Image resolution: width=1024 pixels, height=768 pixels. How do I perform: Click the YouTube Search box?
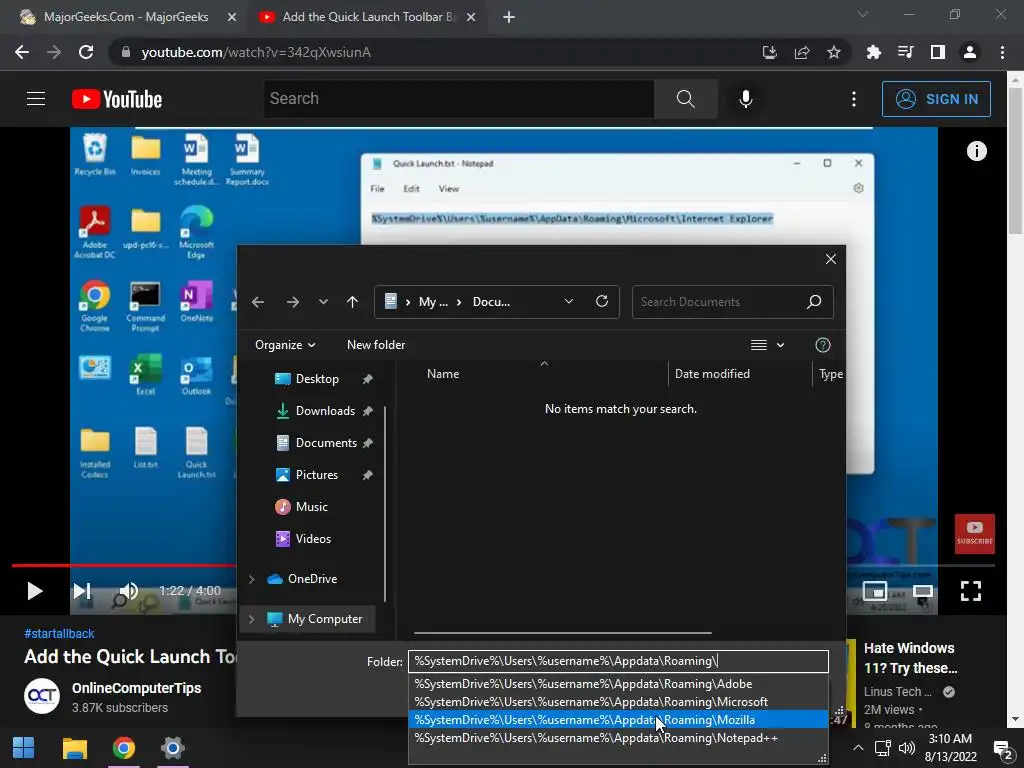458,99
